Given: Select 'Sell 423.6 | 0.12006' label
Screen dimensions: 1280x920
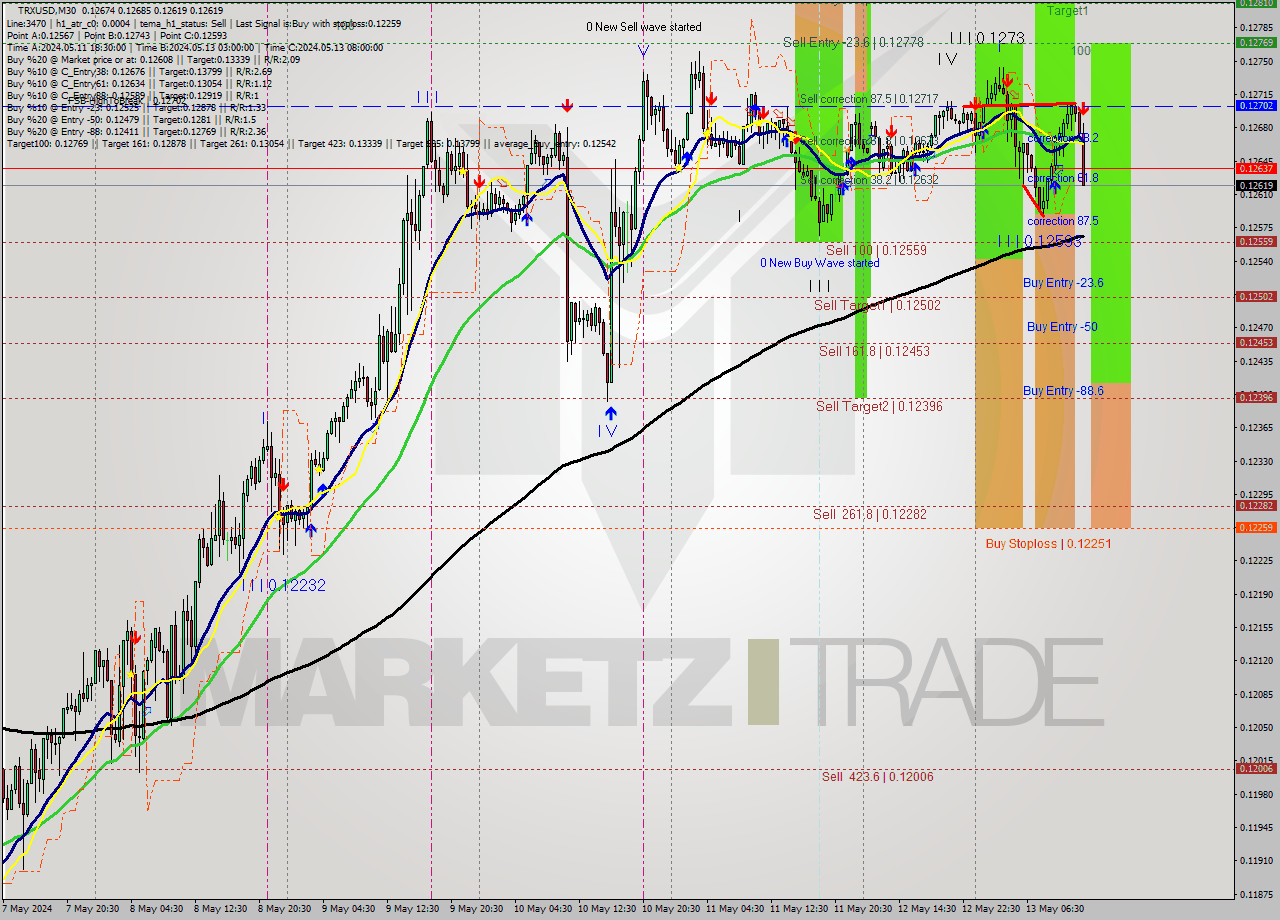Looking at the screenshot, I should tap(878, 776).
